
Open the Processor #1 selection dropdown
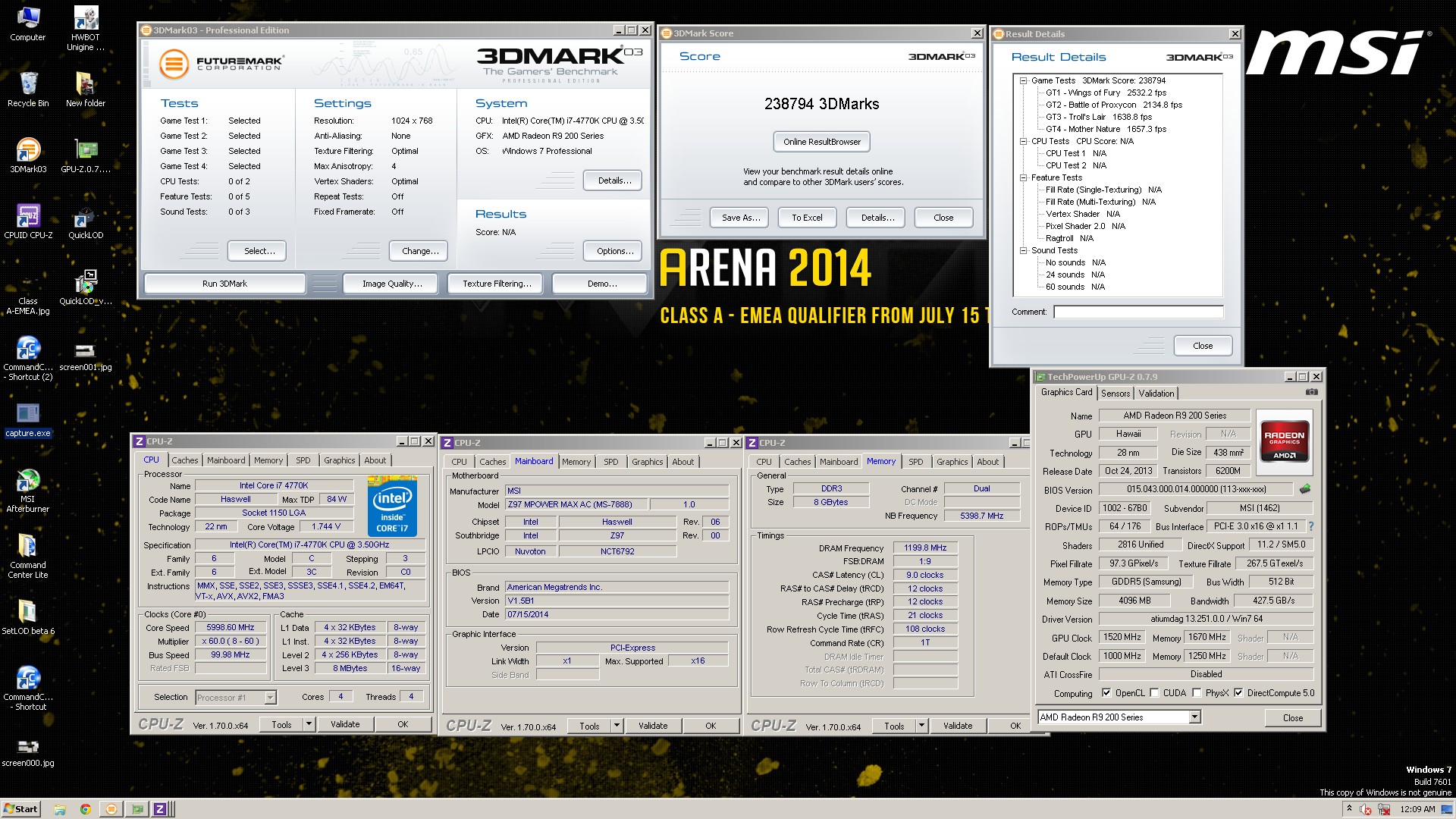(x=270, y=698)
